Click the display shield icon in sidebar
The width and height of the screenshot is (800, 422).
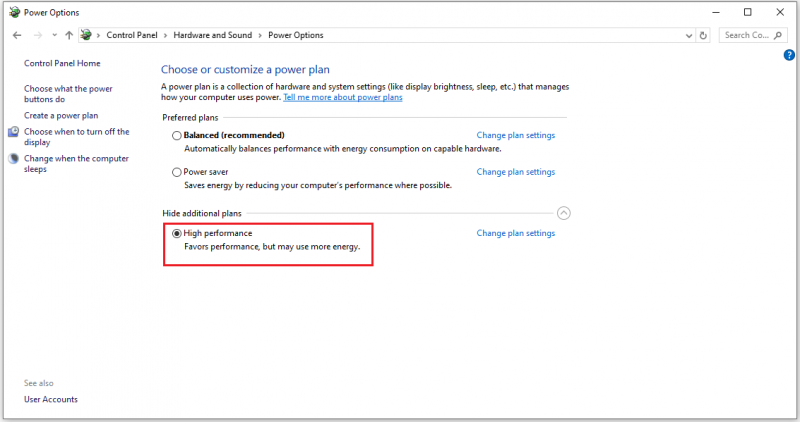pyautogui.click(x=14, y=132)
